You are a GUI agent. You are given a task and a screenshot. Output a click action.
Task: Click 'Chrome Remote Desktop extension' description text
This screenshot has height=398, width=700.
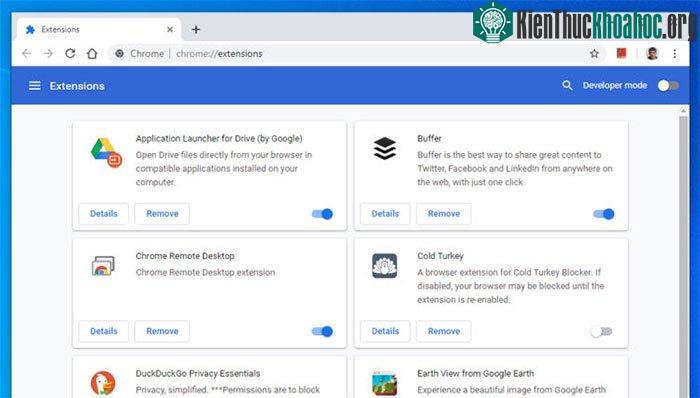point(205,272)
